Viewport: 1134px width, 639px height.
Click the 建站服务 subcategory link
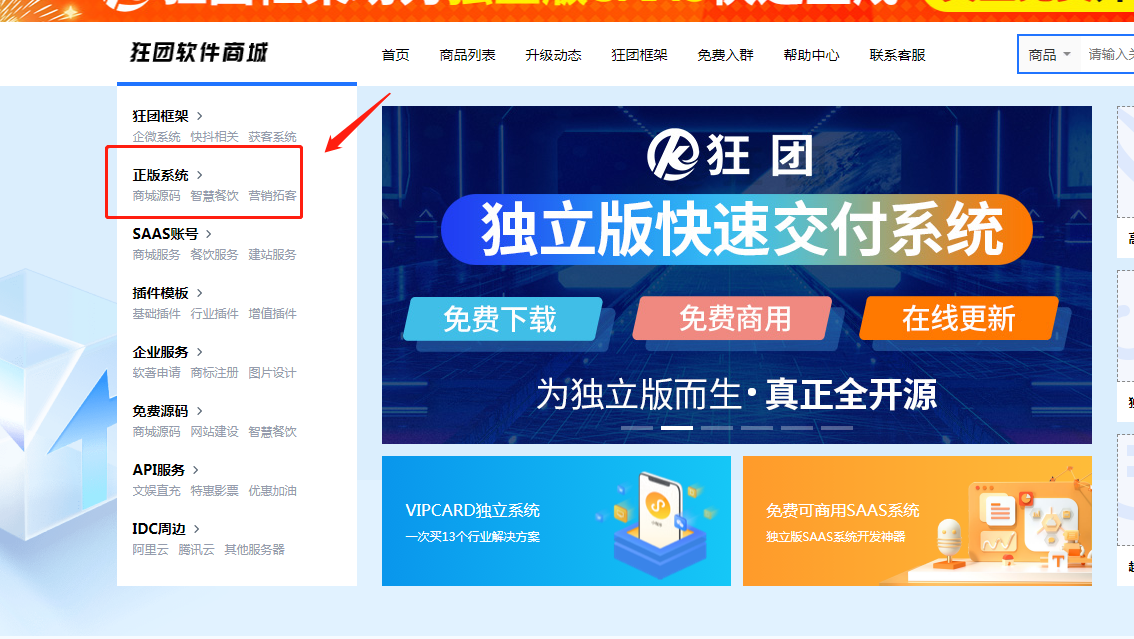[x=272, y=255]
